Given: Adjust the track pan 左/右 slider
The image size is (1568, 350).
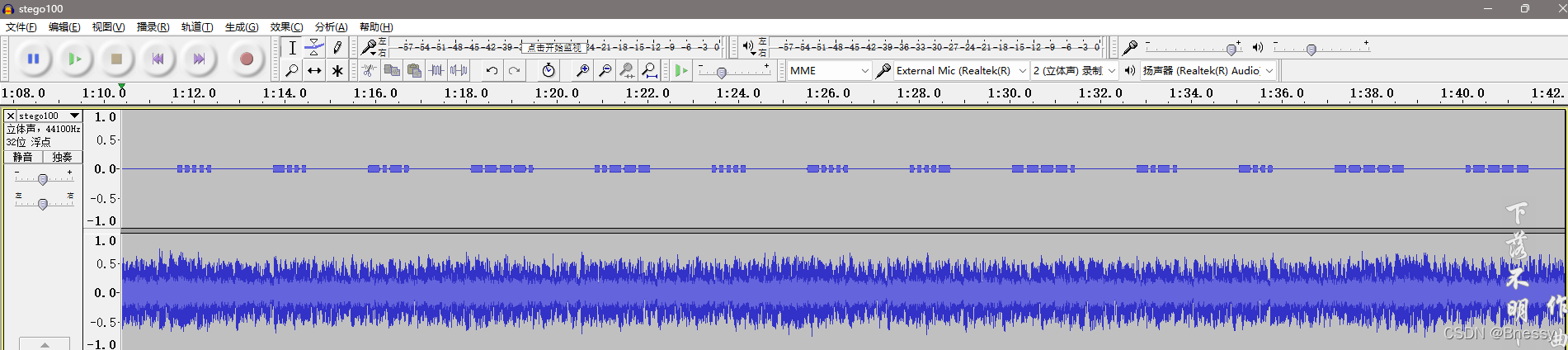Looking at the screenshot, I should [x=43, y=202].
